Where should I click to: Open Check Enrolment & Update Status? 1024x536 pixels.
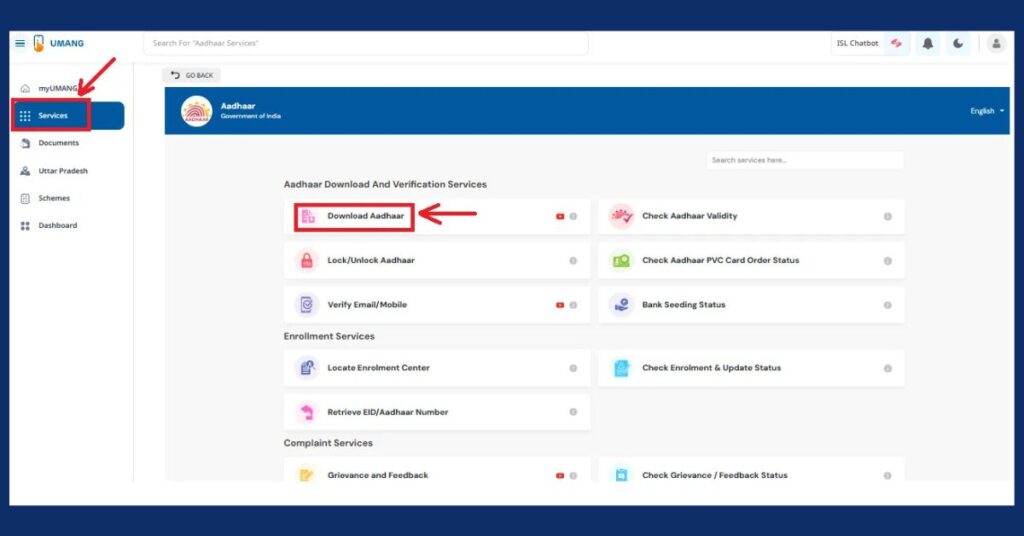point(751,368)
